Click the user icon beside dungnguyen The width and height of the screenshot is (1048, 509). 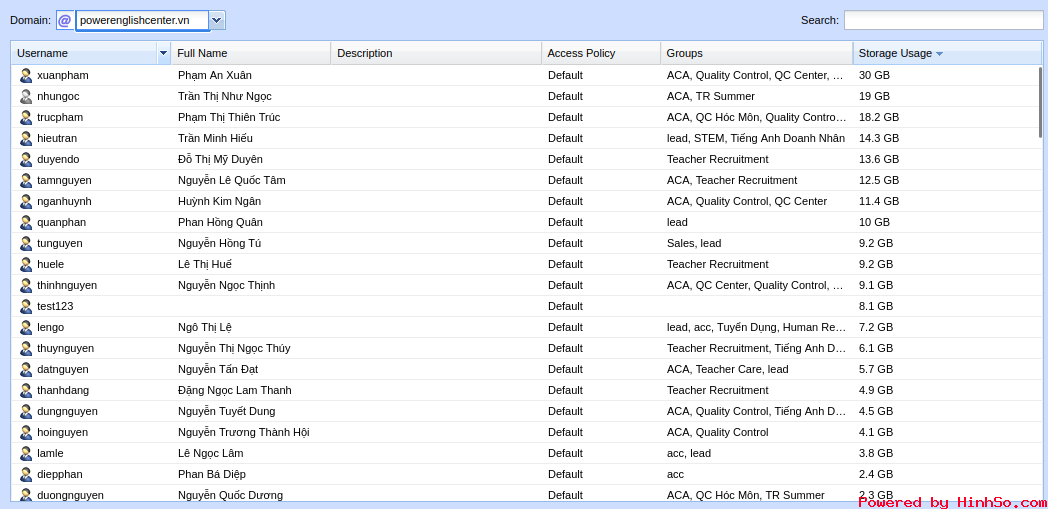tap(26, 411)
